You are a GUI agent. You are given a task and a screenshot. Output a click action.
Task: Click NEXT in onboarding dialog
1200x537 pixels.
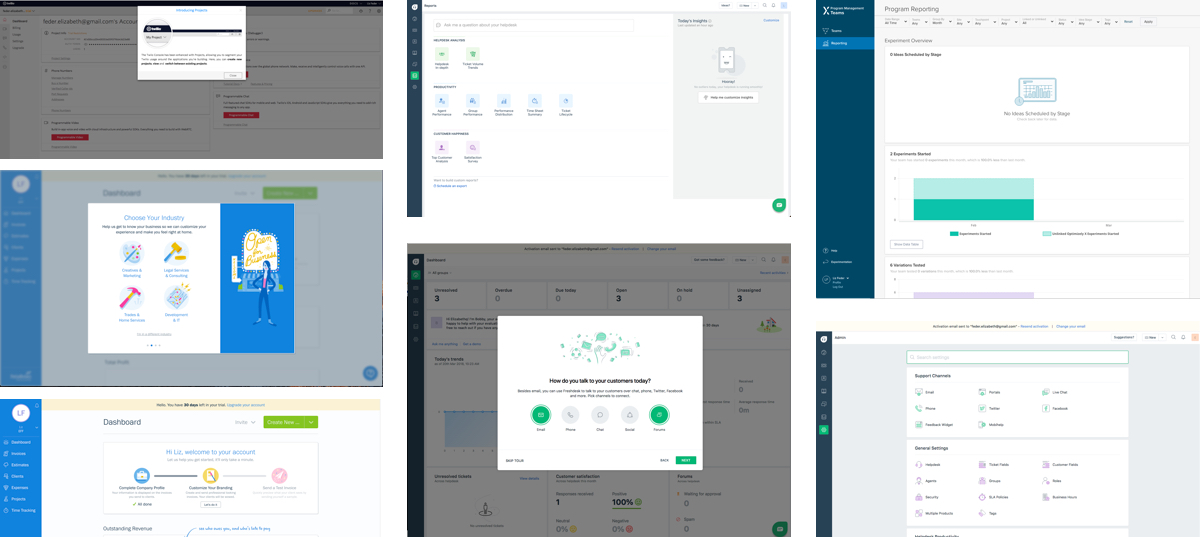pyautogui.click(x=685, y=460)
